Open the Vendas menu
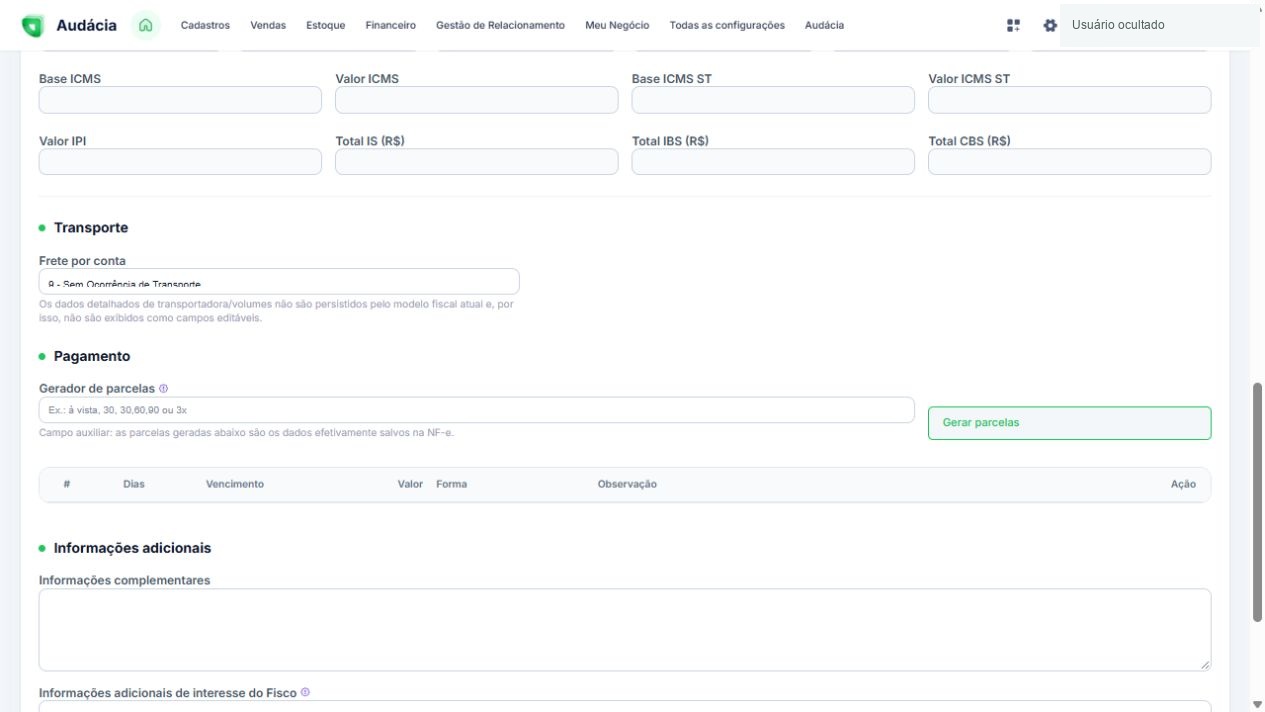 (268, 25)
